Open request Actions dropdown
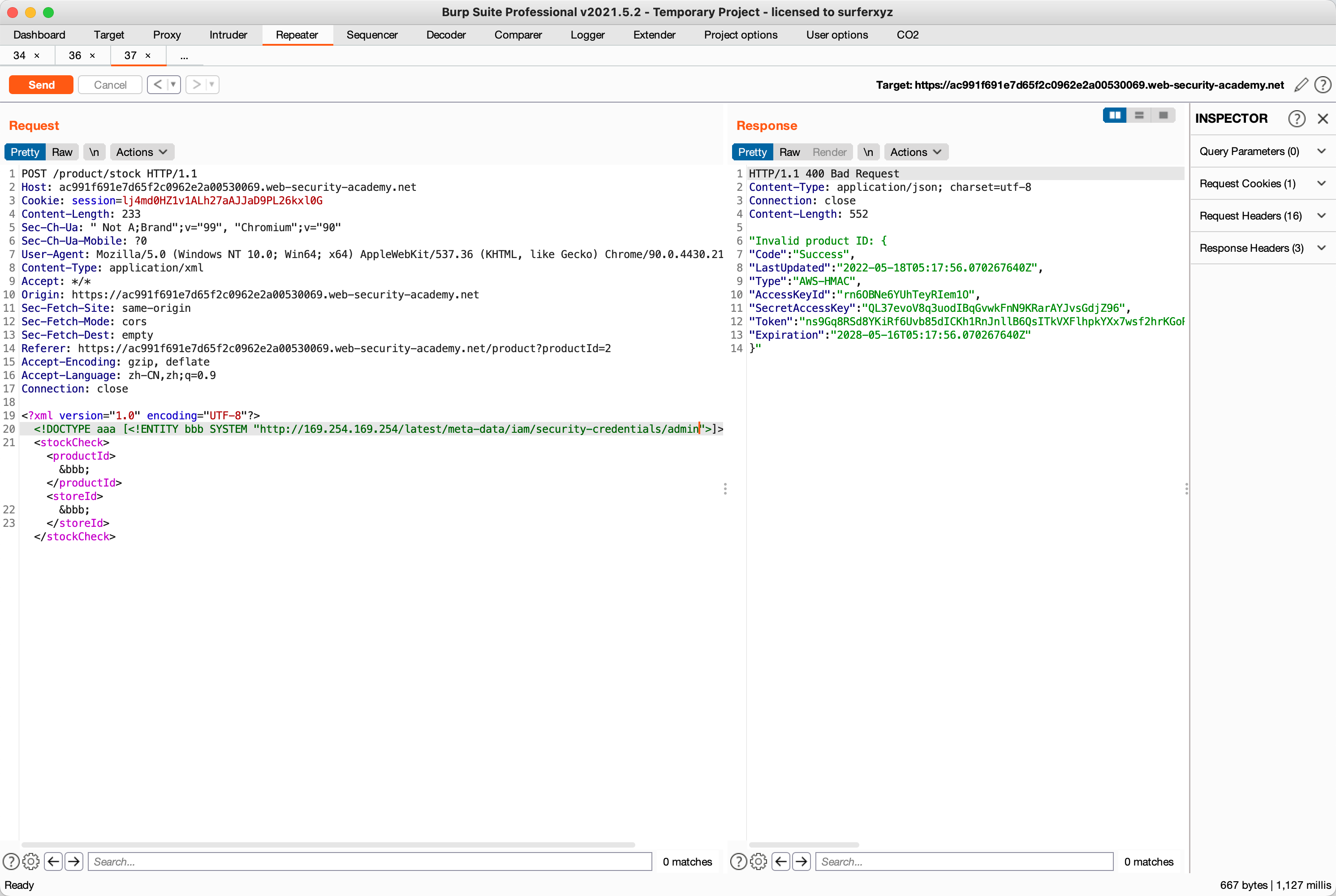1336x896 pixels. coord(142,152)
